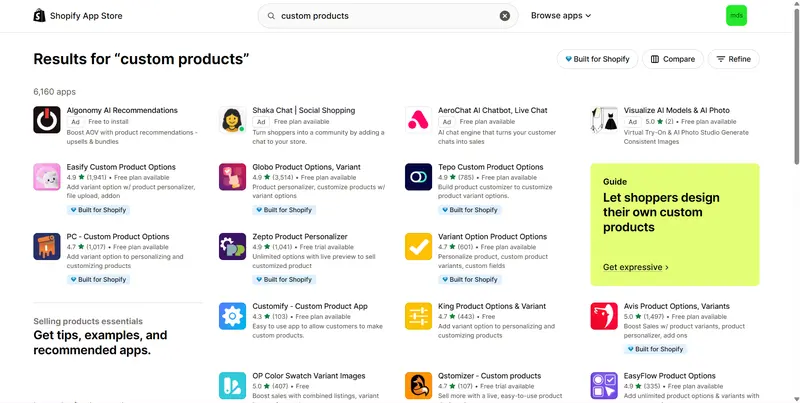Open Tepo Custom Product Options icon

pos(418,177)
